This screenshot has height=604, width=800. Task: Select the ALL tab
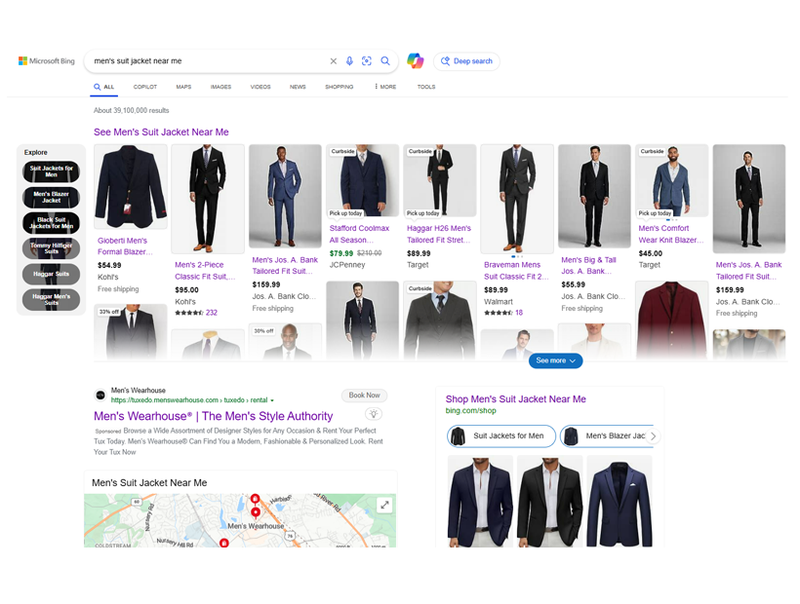point(104,87)
